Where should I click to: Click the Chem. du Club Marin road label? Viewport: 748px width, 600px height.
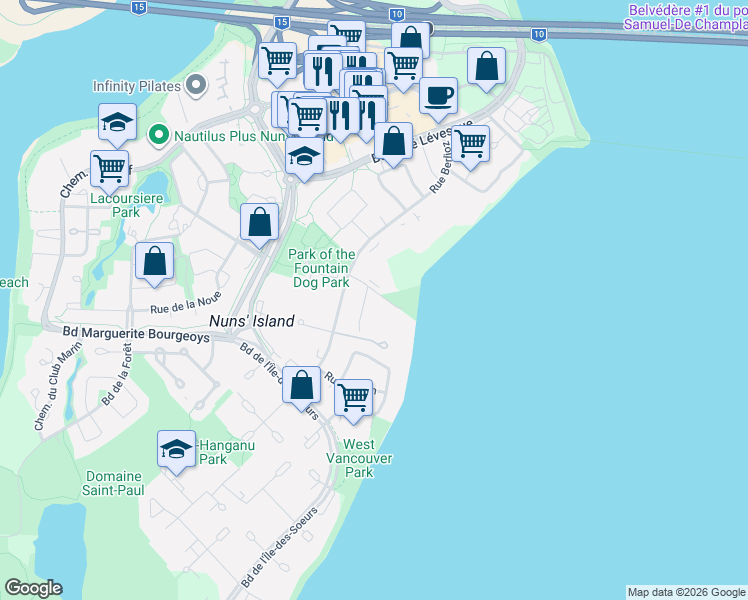57,387
